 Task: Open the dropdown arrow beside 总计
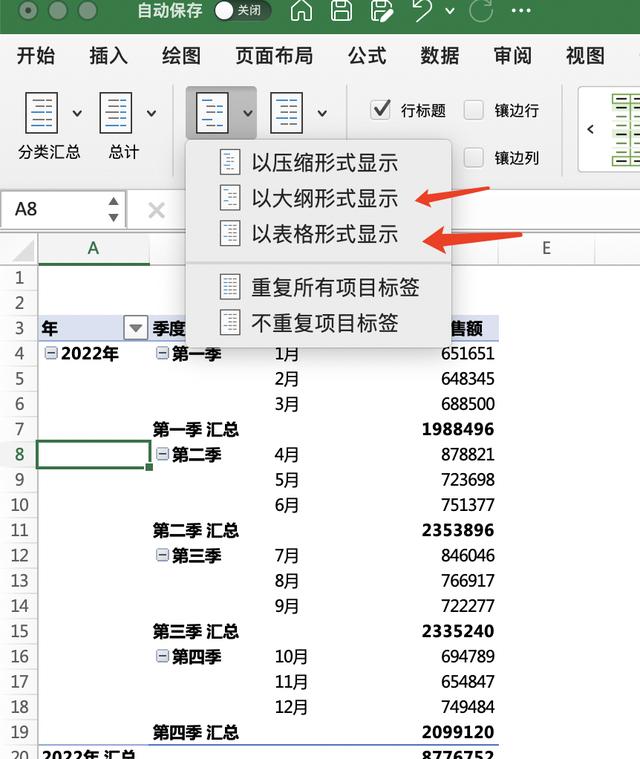tap(152, 113)
